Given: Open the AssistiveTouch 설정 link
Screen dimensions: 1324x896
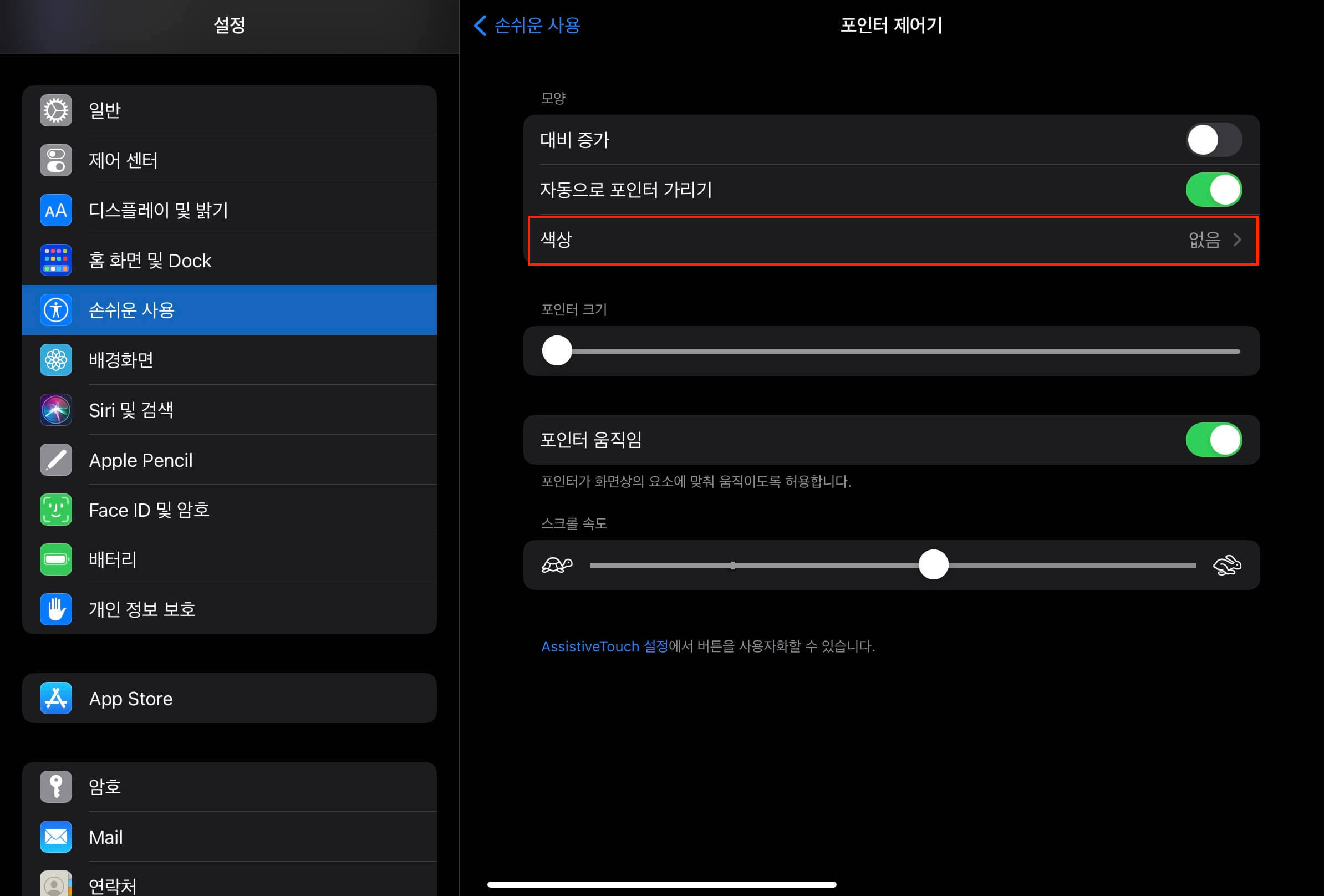Looking at the screenshot, I should (604, 646).
